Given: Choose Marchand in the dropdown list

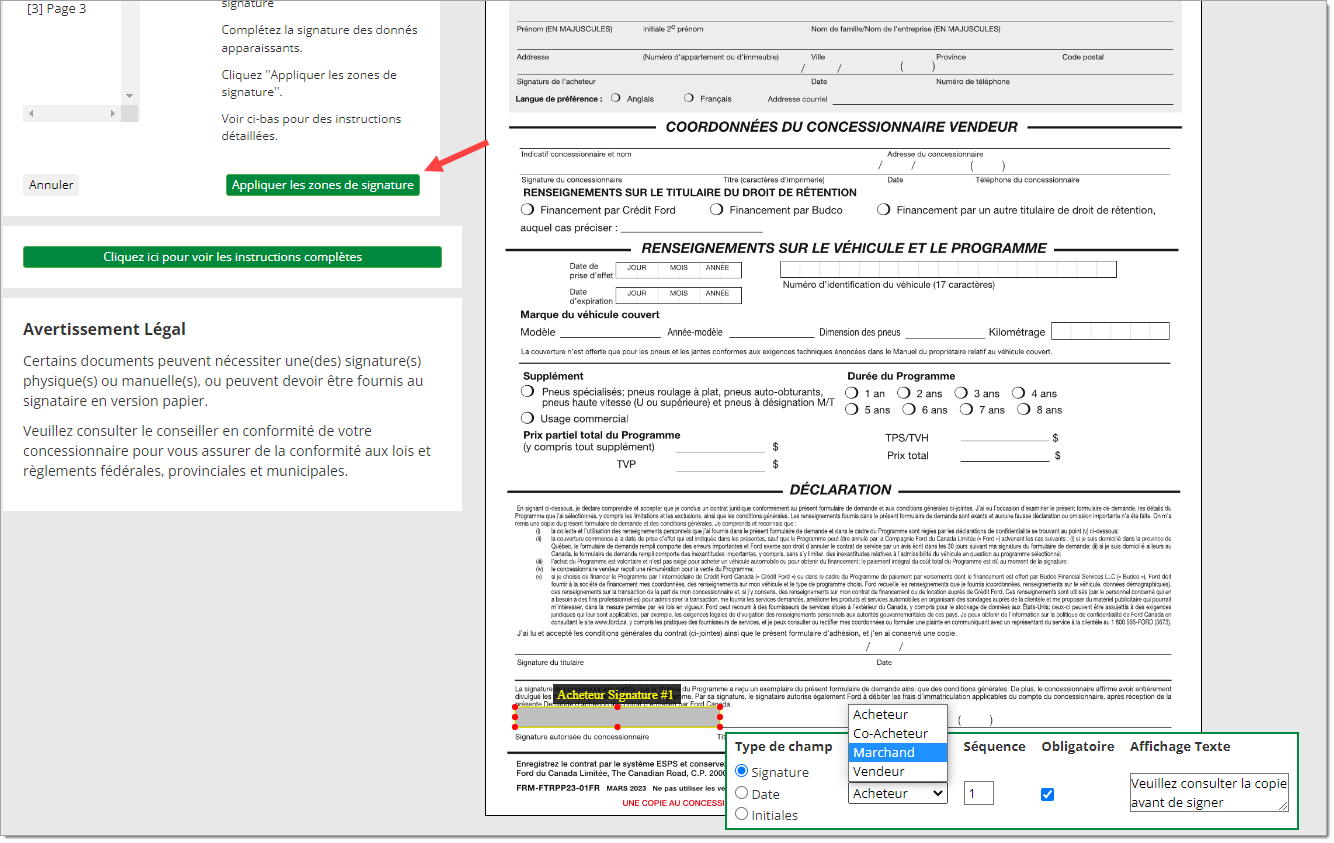Looking at the screenshot, I should pos(898,753).
